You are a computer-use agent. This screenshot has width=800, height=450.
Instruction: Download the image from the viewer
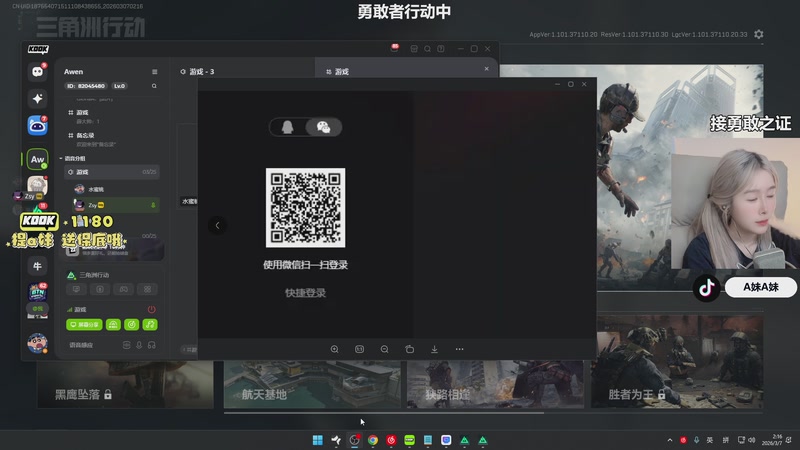[434, 349]
